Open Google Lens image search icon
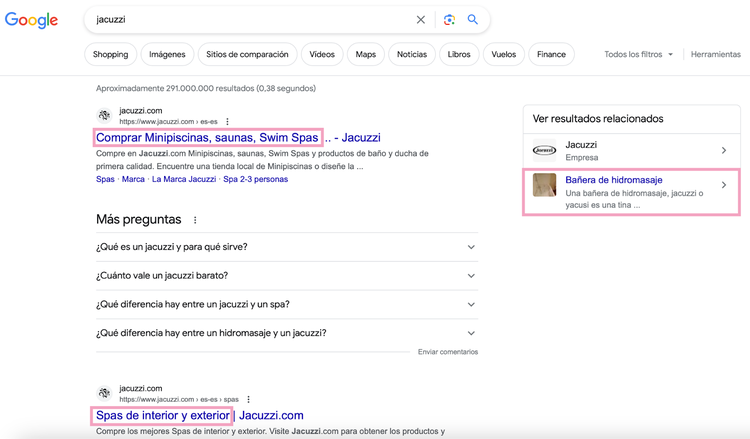 (449, 20)
